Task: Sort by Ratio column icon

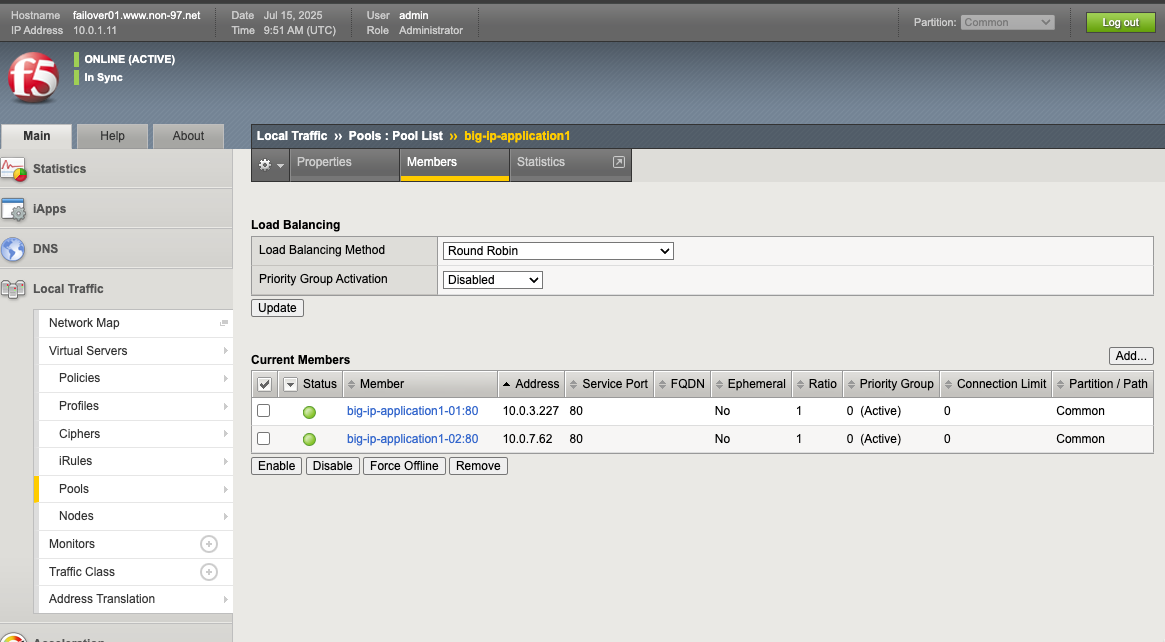Action: click(800, 384)
